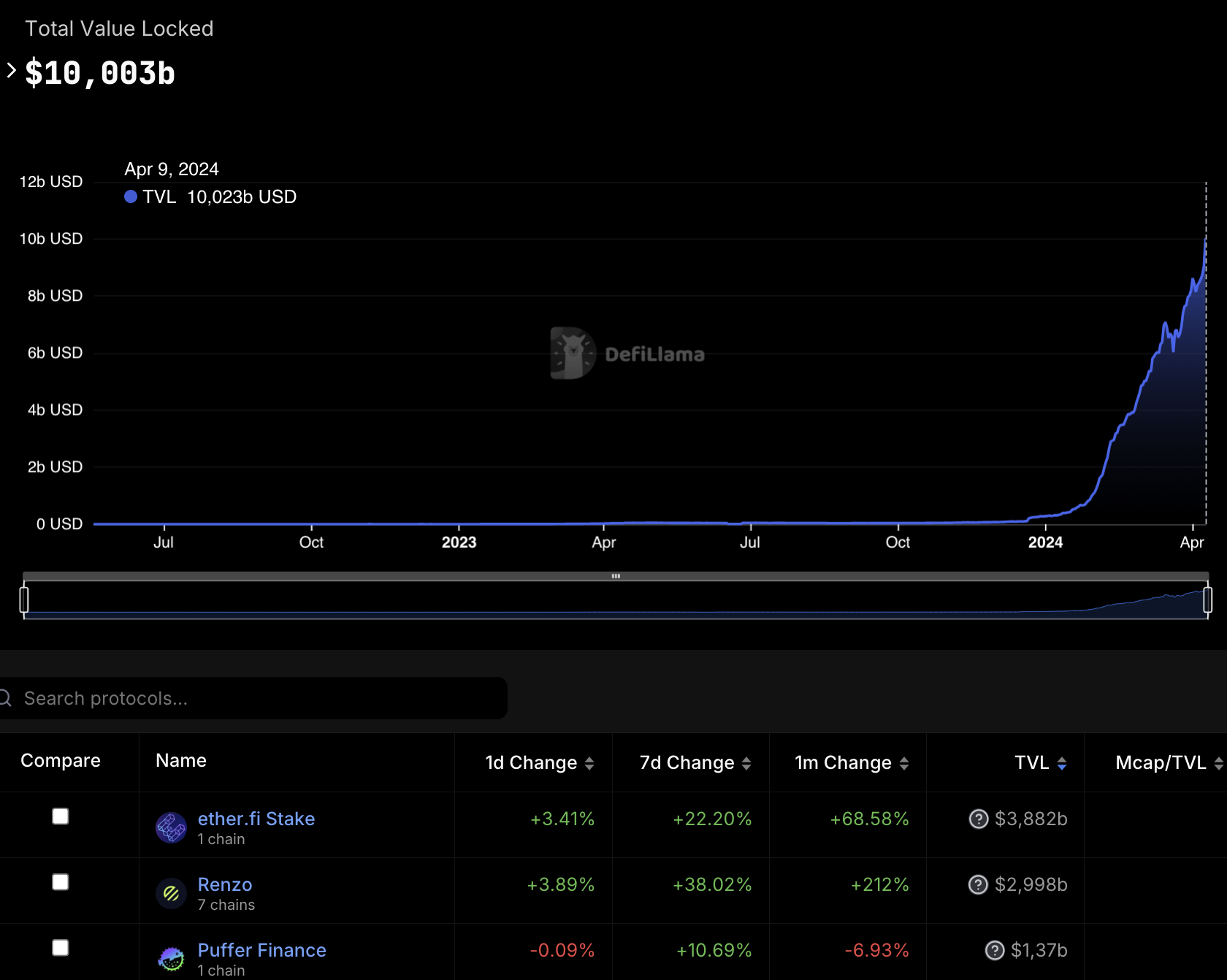Click the '+68.58%' 1m change cell
This screenshot has height=980, width=1227.
(870, 819)
